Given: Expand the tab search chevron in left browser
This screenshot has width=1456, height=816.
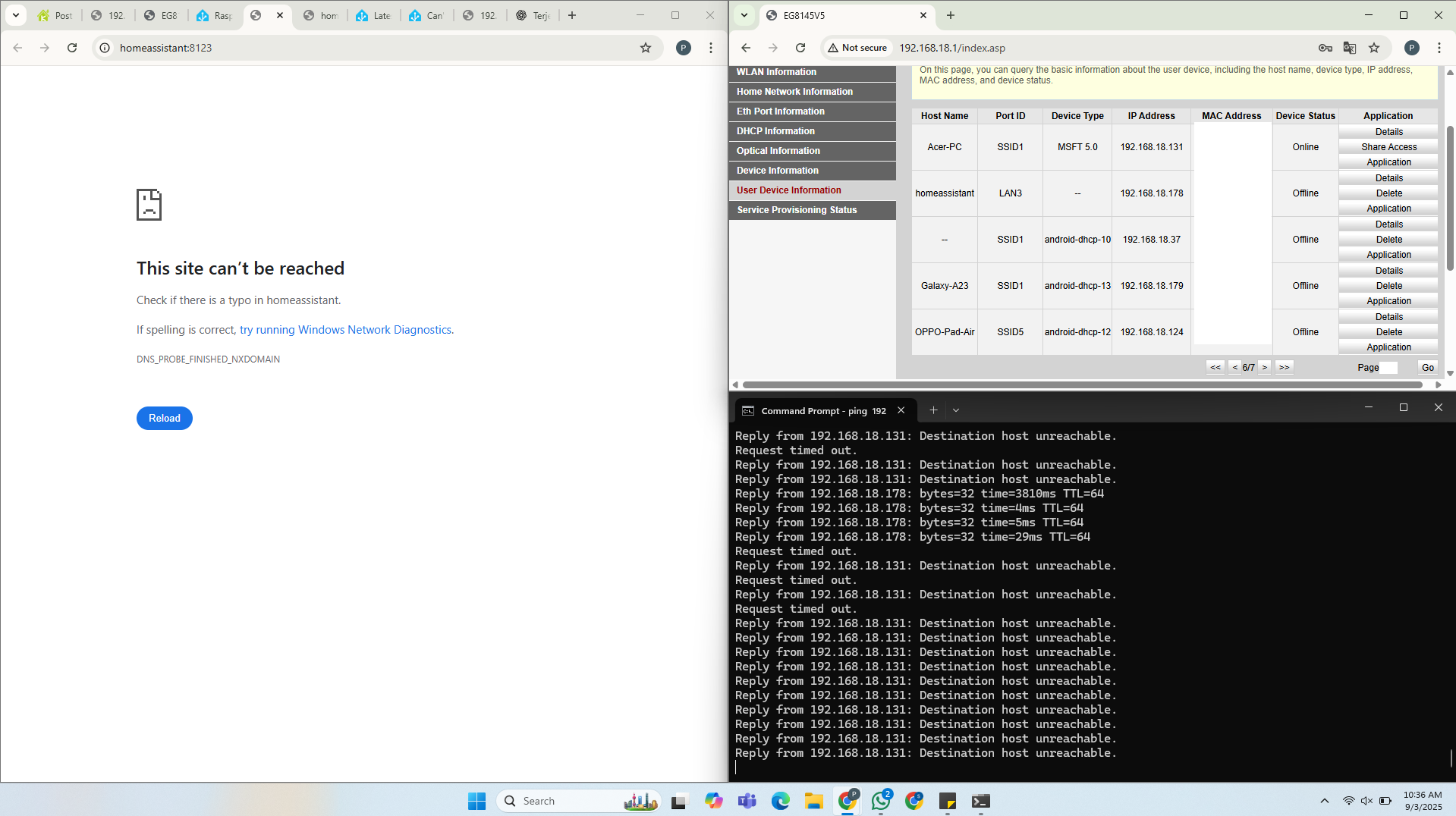Looking at the screenshot, I should point(15,15).
